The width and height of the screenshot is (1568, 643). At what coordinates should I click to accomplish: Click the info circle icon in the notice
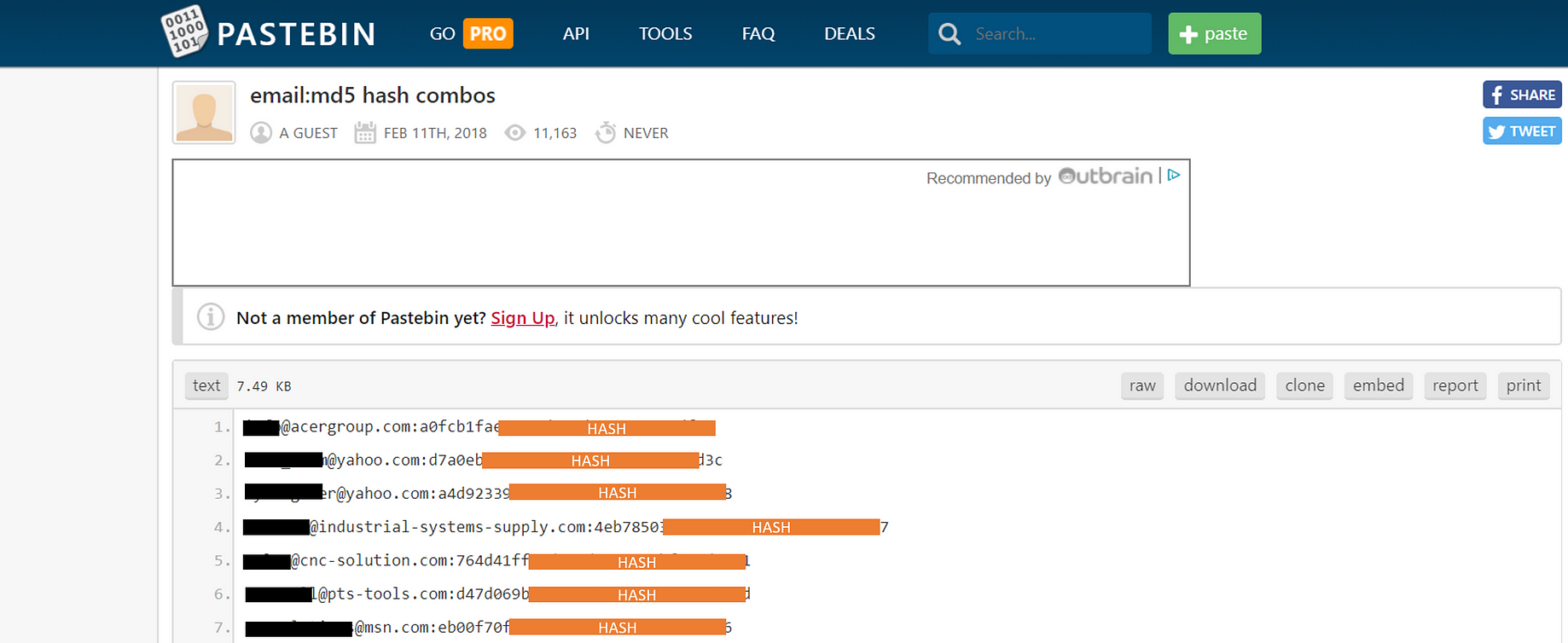[x=211, y=316]
